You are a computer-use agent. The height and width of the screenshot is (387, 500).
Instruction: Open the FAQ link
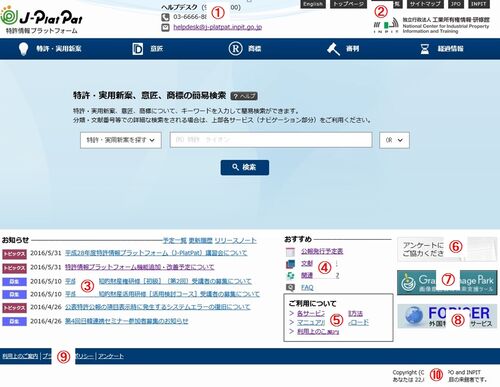tap(307, 287)
